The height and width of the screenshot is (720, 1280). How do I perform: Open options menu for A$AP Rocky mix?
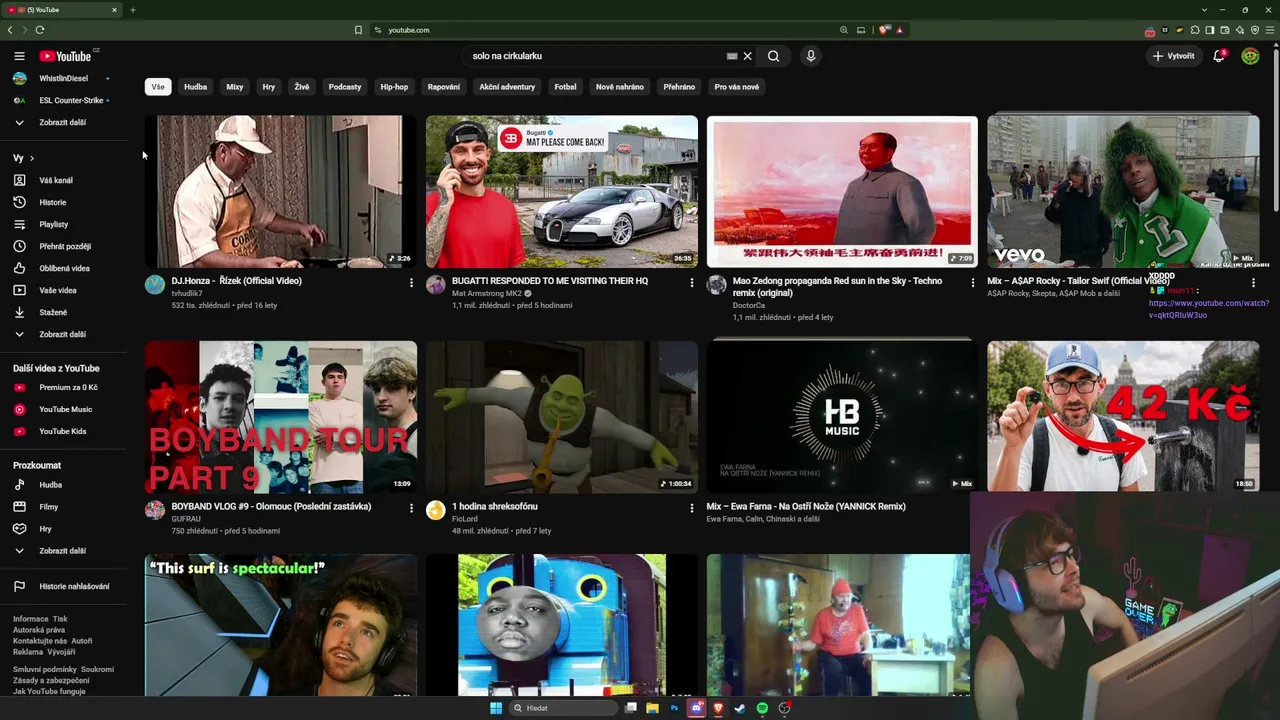tap(1253, 283)
